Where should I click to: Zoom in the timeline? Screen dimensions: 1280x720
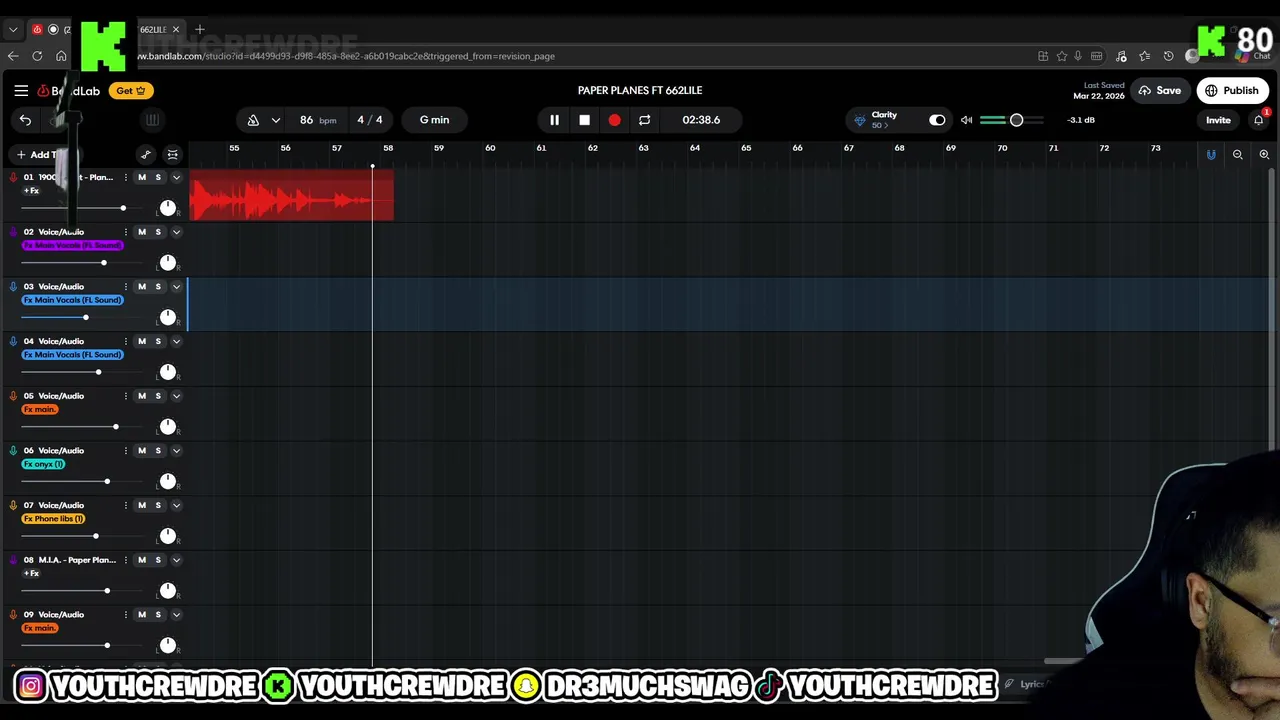[x=1264, y=155]
